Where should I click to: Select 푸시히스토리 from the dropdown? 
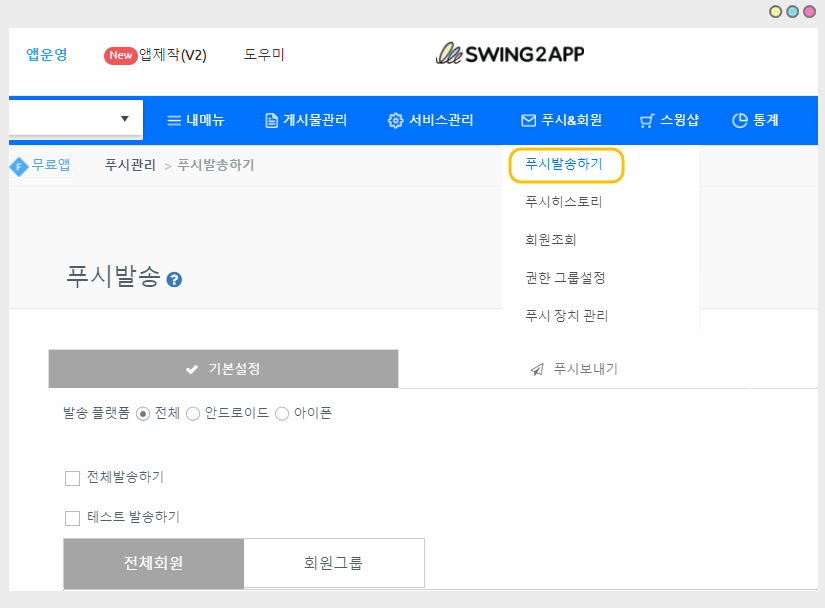pyautogui.click(x=564, y=202)
